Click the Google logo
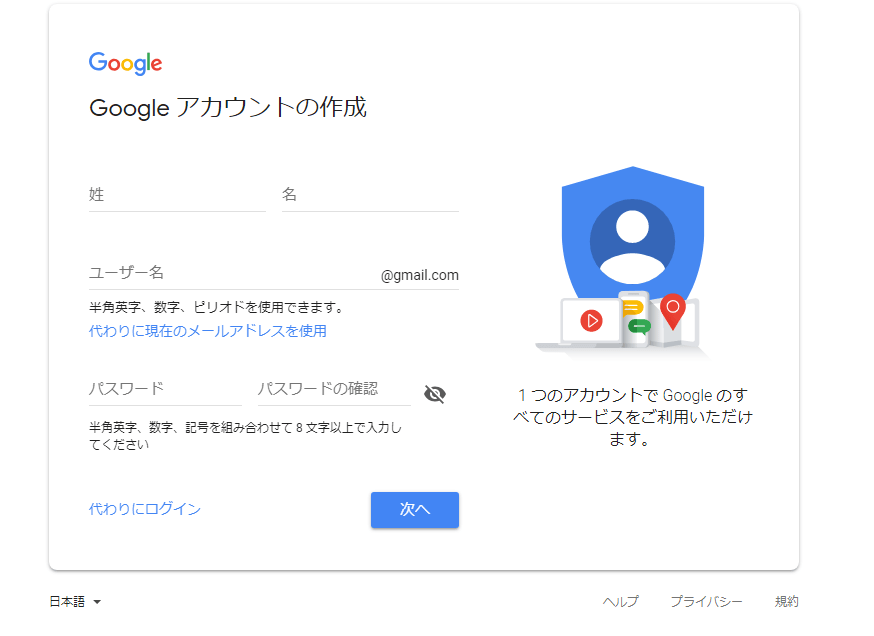Screen dimensions: 874x636 [x=125, y=64]
